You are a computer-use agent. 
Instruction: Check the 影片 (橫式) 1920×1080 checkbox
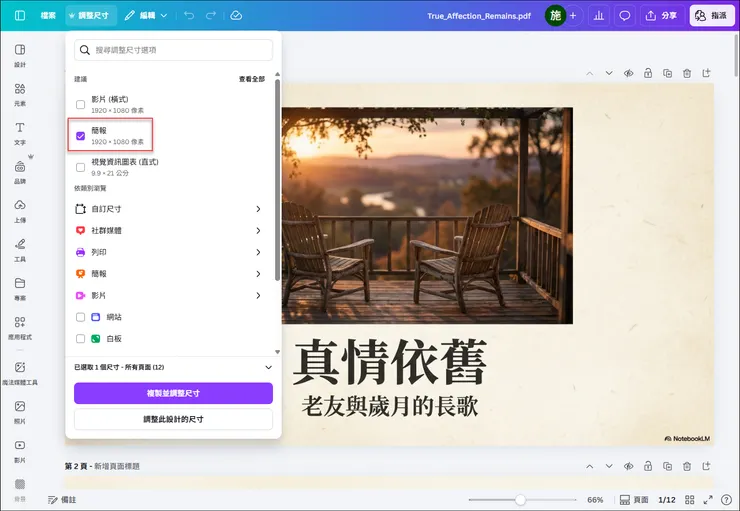(x=81, y=104)
